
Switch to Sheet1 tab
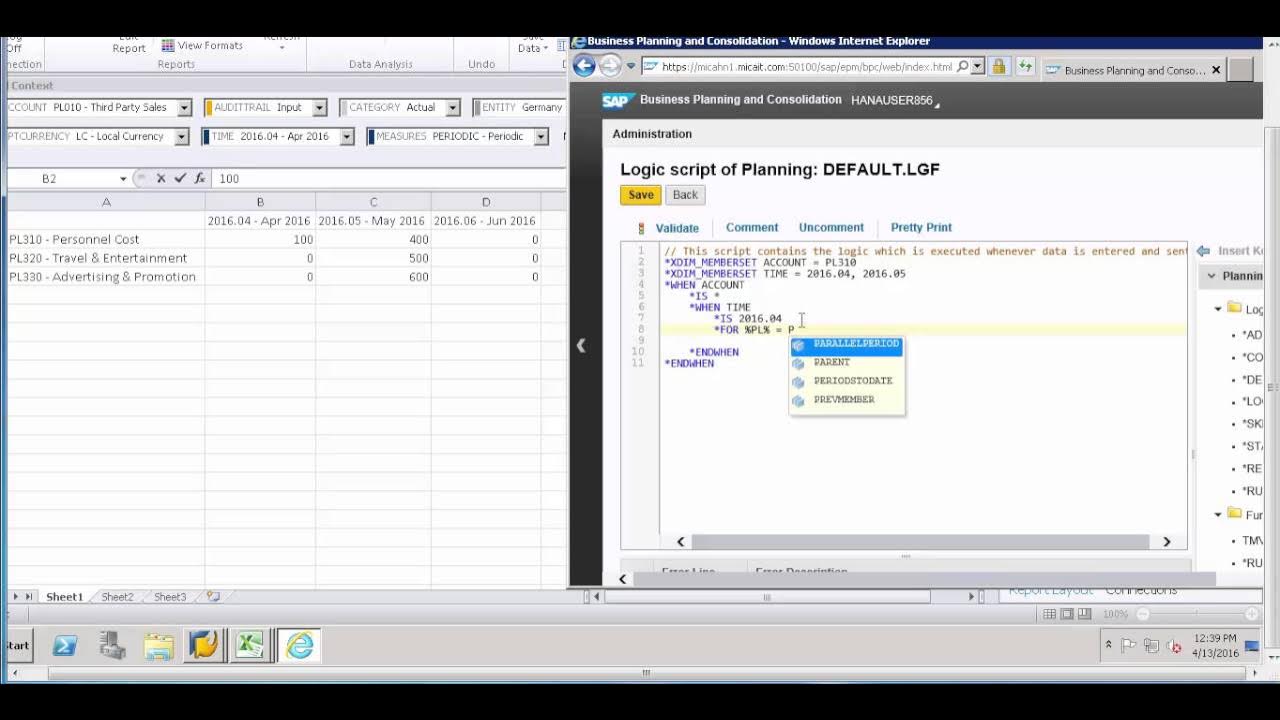coord(64,597)
